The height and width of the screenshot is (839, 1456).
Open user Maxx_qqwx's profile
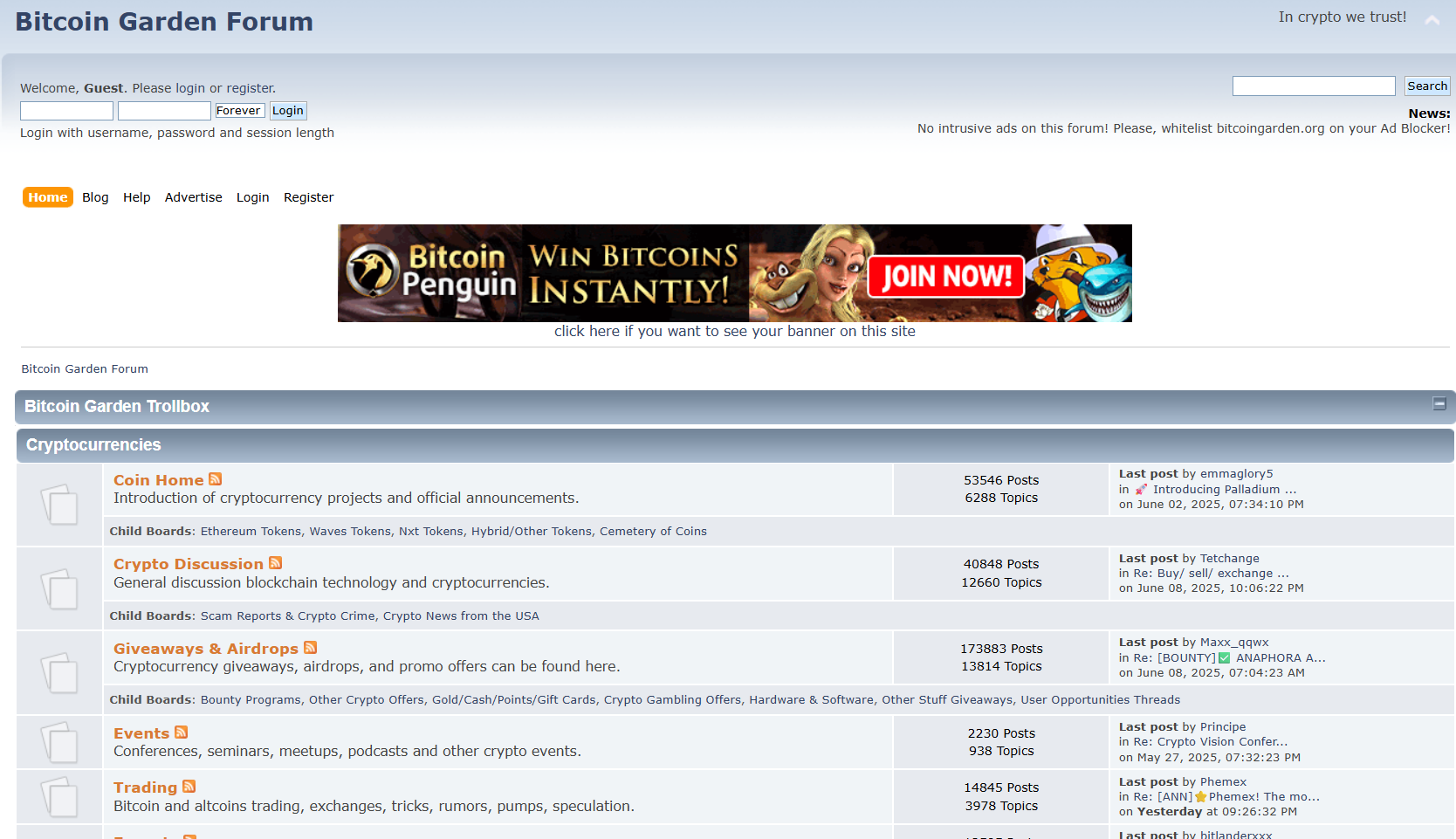(1234, 643)
